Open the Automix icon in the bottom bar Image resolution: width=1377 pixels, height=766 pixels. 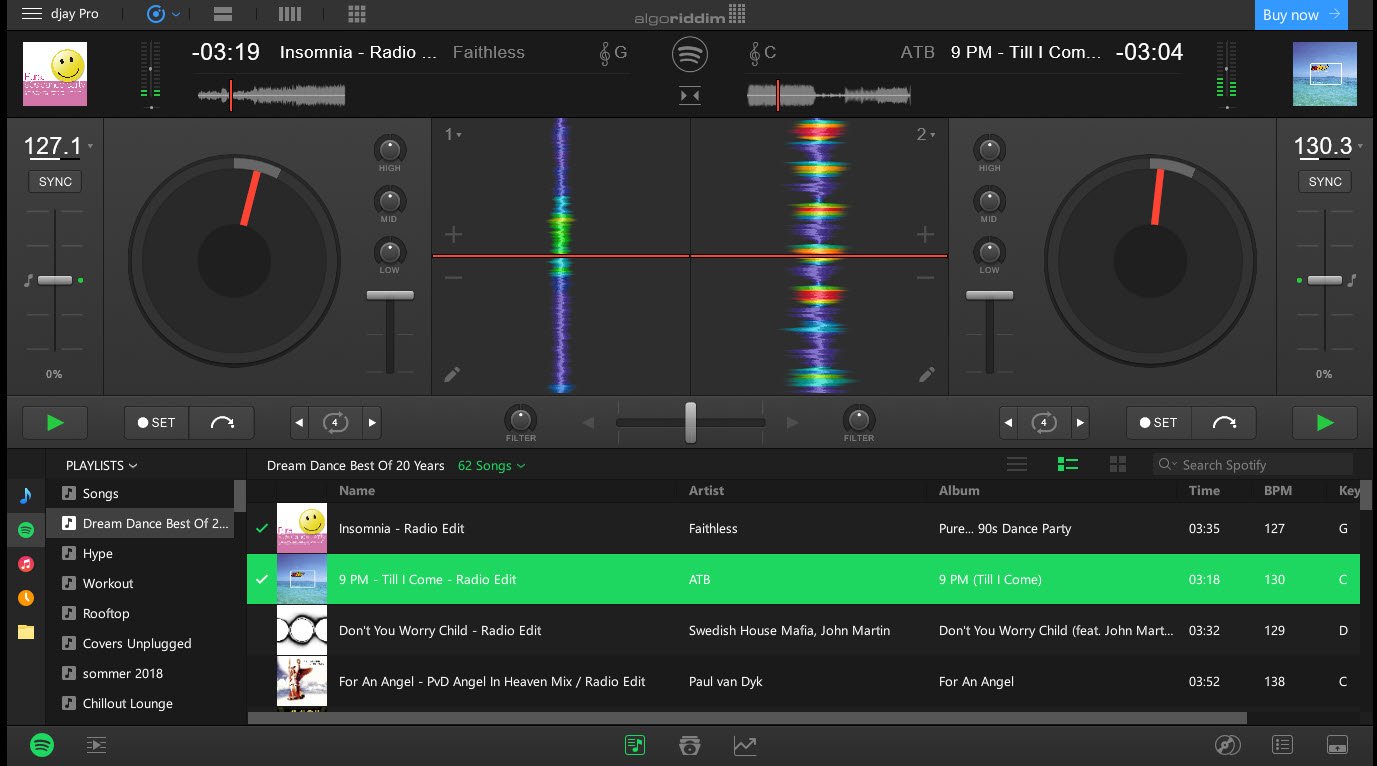click(96, 745)
